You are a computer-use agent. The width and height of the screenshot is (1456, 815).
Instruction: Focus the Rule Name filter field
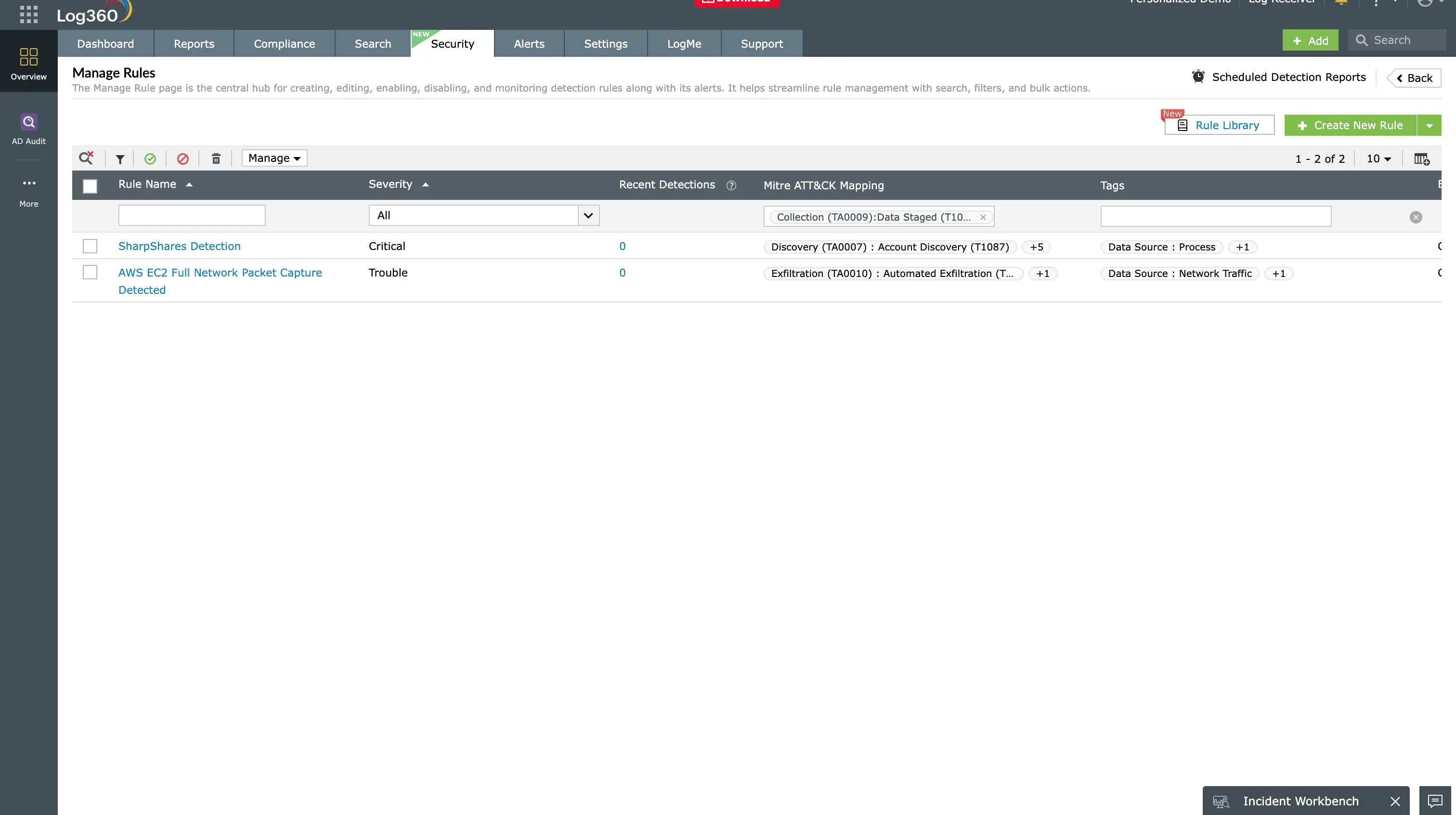click(192, 215)
